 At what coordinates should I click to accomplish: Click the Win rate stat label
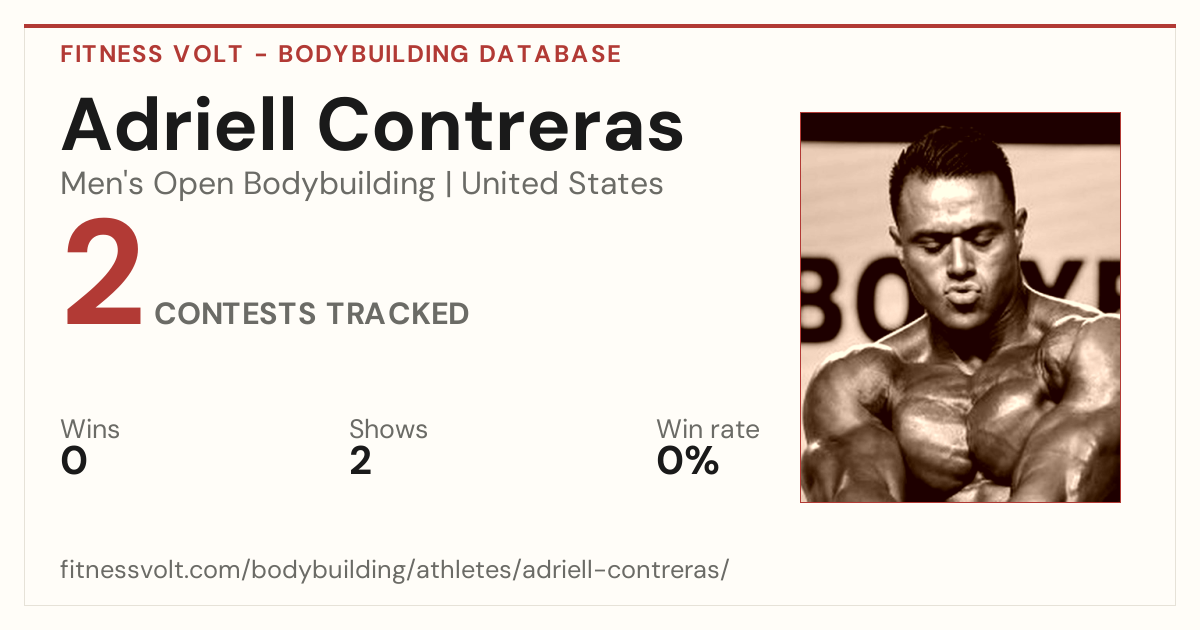[708, 429]
